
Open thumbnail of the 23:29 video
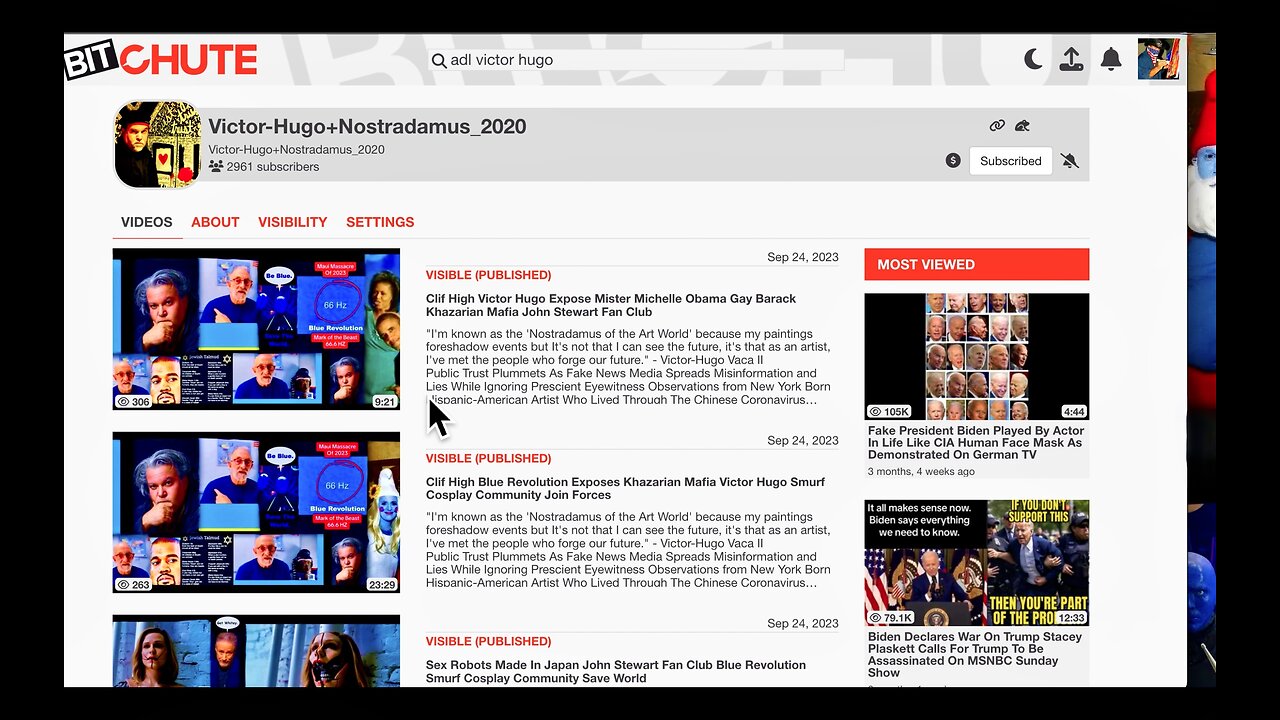(x=256, y=512)
